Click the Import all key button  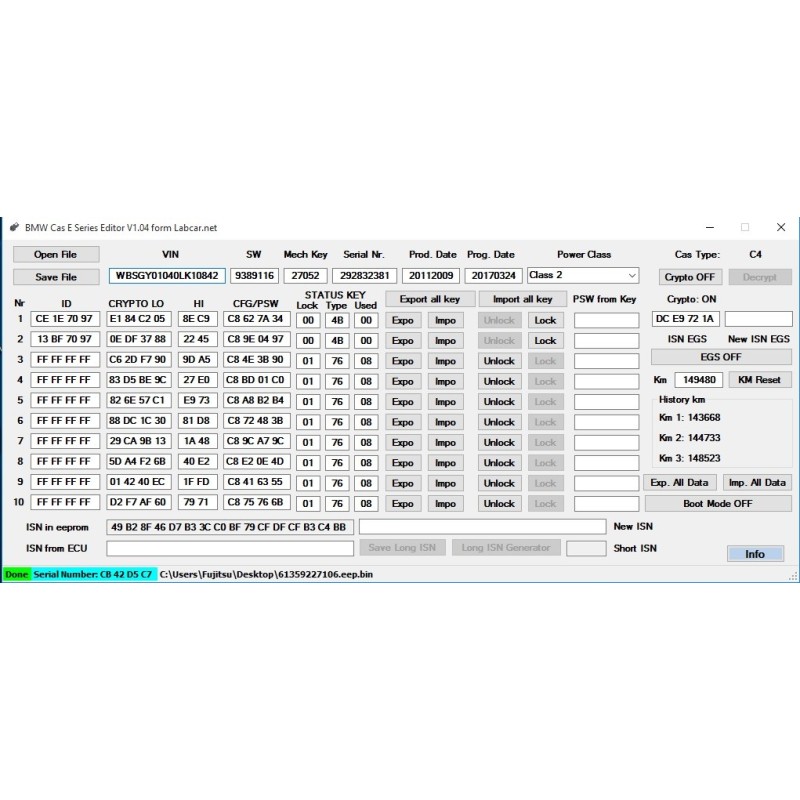(522, 299)
